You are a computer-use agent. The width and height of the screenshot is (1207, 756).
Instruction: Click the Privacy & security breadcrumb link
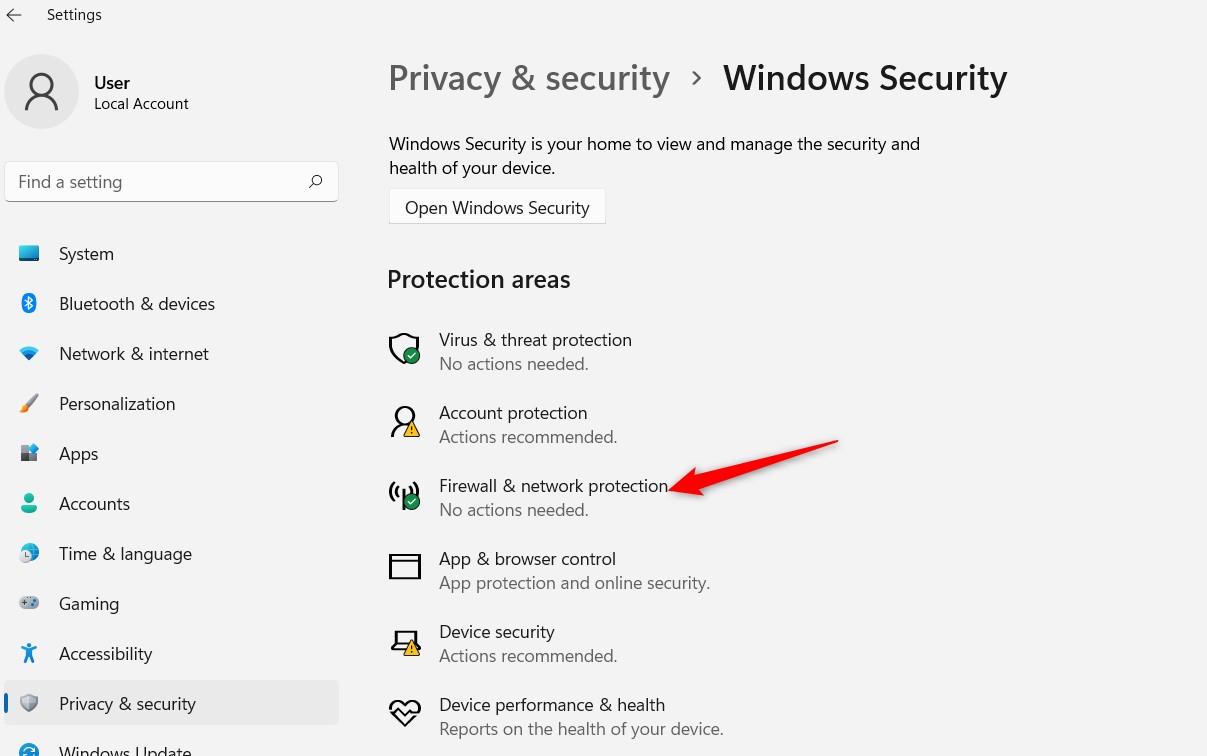[x=529, y=78]
